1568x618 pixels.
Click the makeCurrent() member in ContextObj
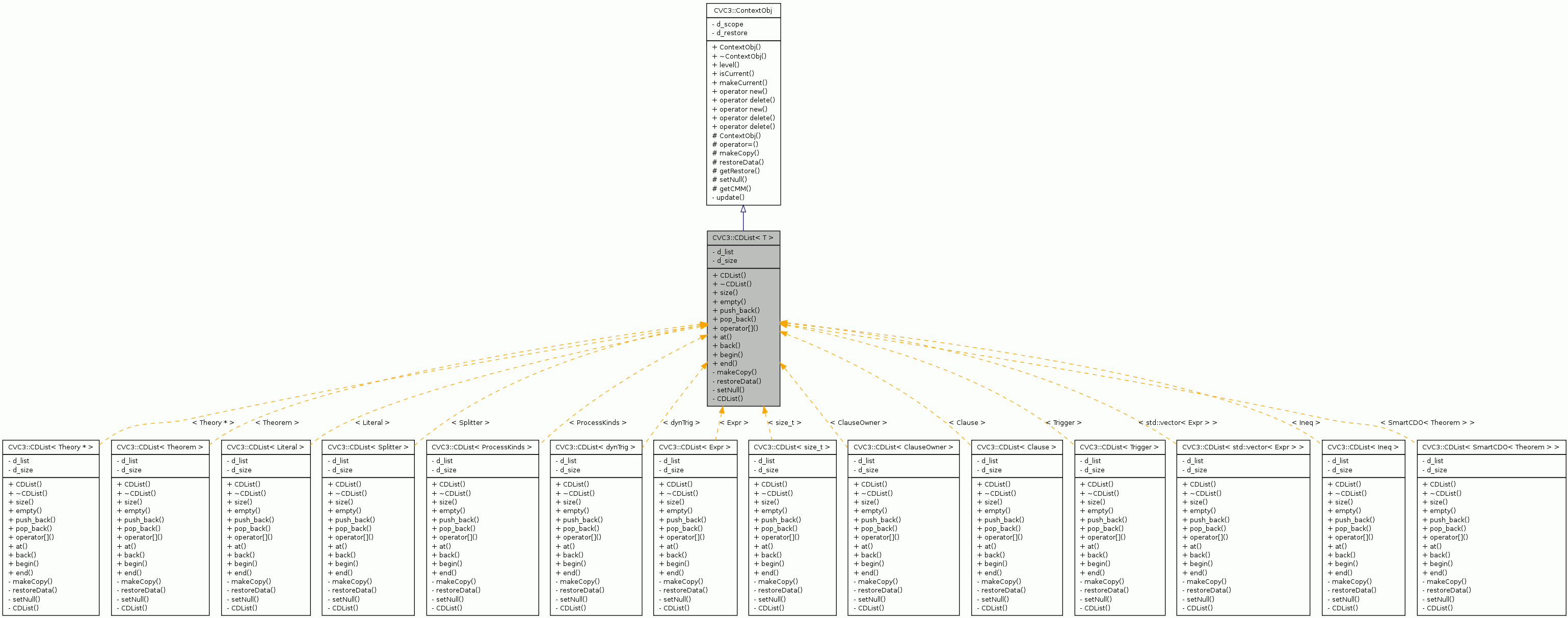[740, 82]
